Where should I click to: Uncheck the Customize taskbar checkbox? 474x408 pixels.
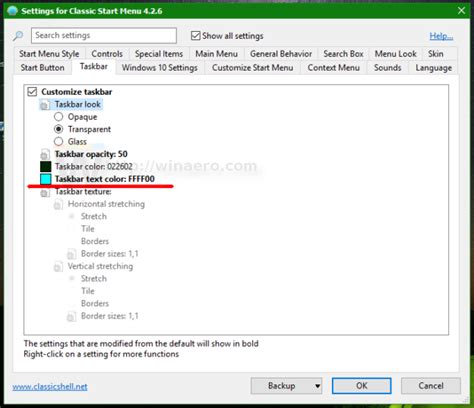pos(32,92)
